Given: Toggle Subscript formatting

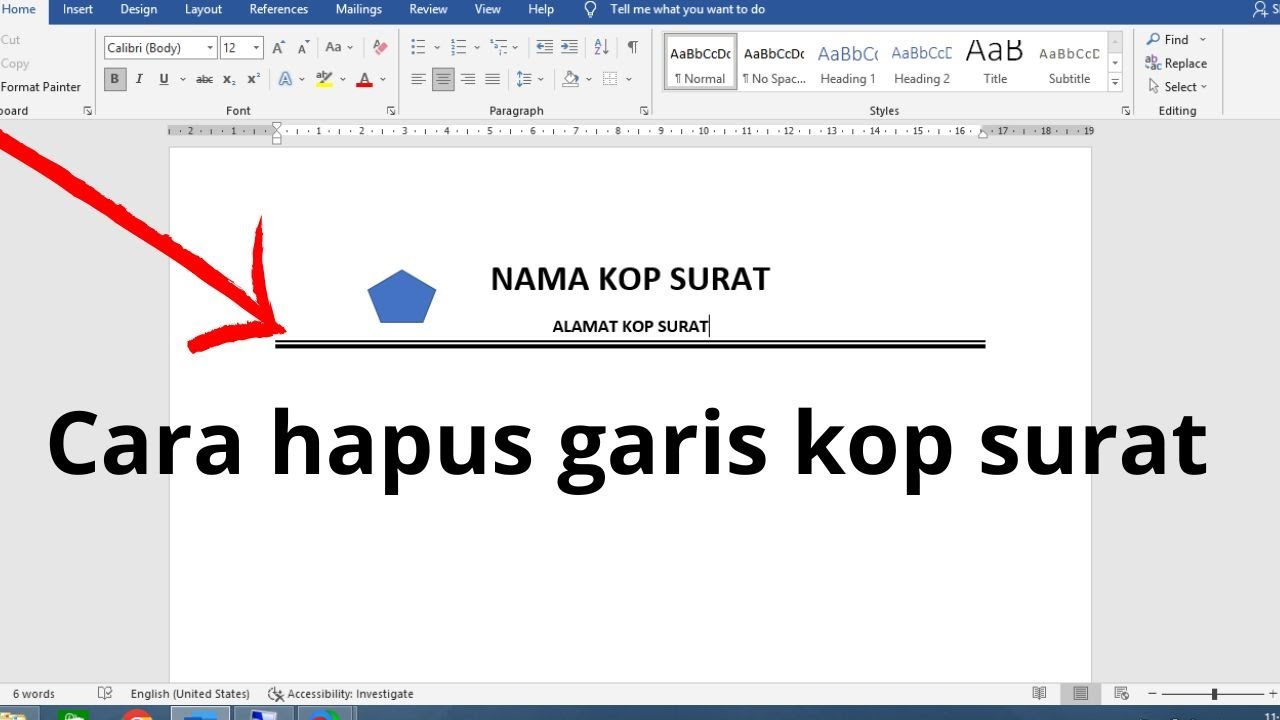Looking at the screenshot, I should 229,79.
